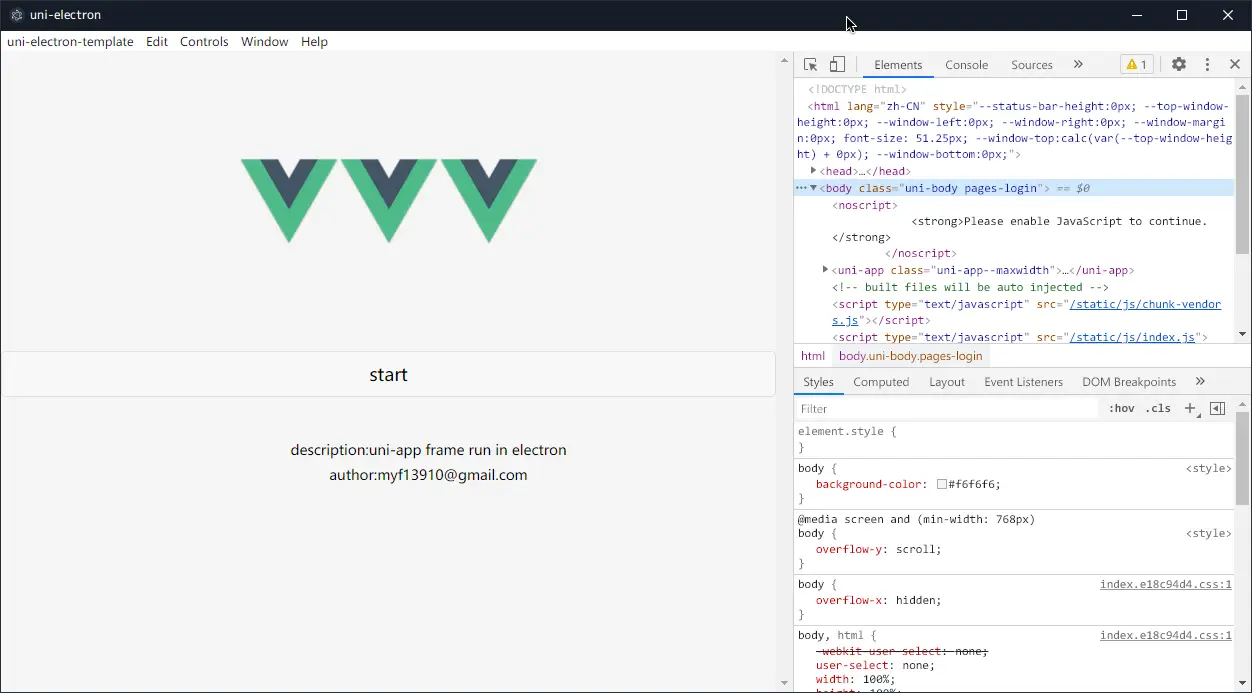The height and width of the screenshot is (693, 1252).
Task: Toggle the :hov element state panel
Action: tap(1122, 408)
